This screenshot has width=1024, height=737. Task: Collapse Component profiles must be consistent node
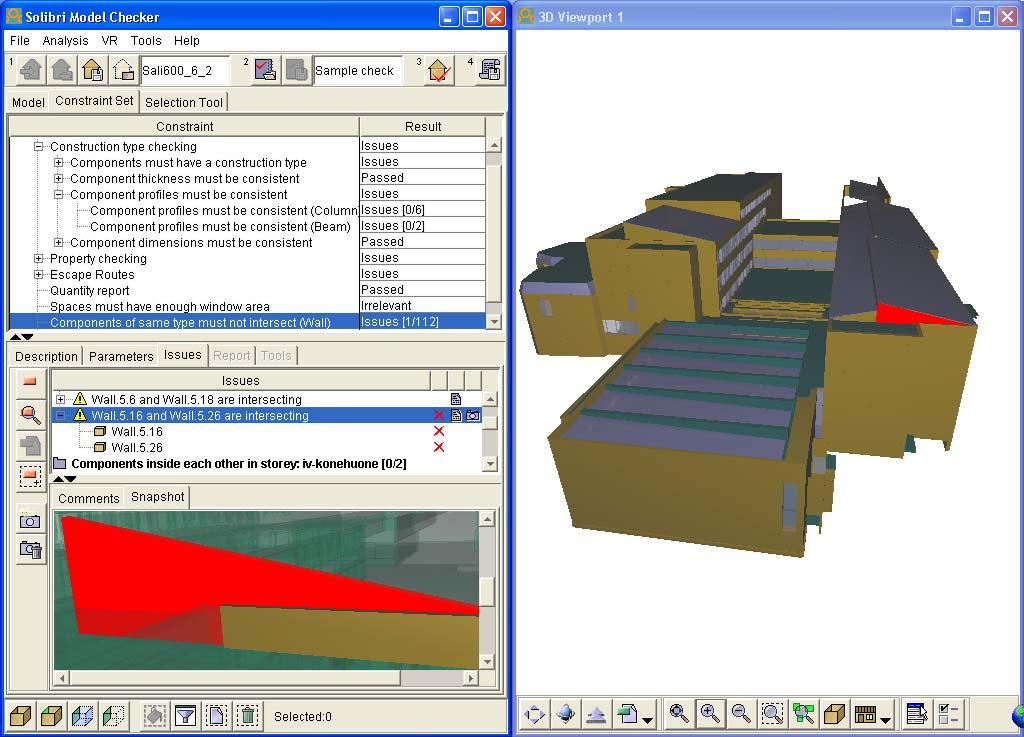pyautogui.click(x=59, y=195)
